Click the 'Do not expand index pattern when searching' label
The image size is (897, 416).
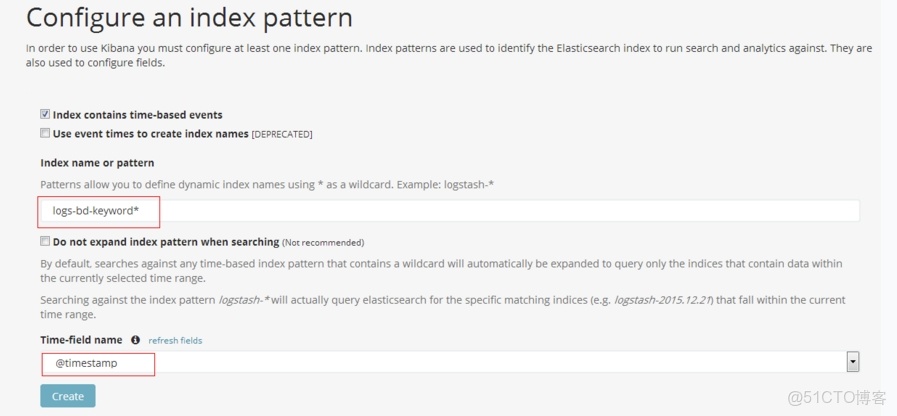pos(165,242)
